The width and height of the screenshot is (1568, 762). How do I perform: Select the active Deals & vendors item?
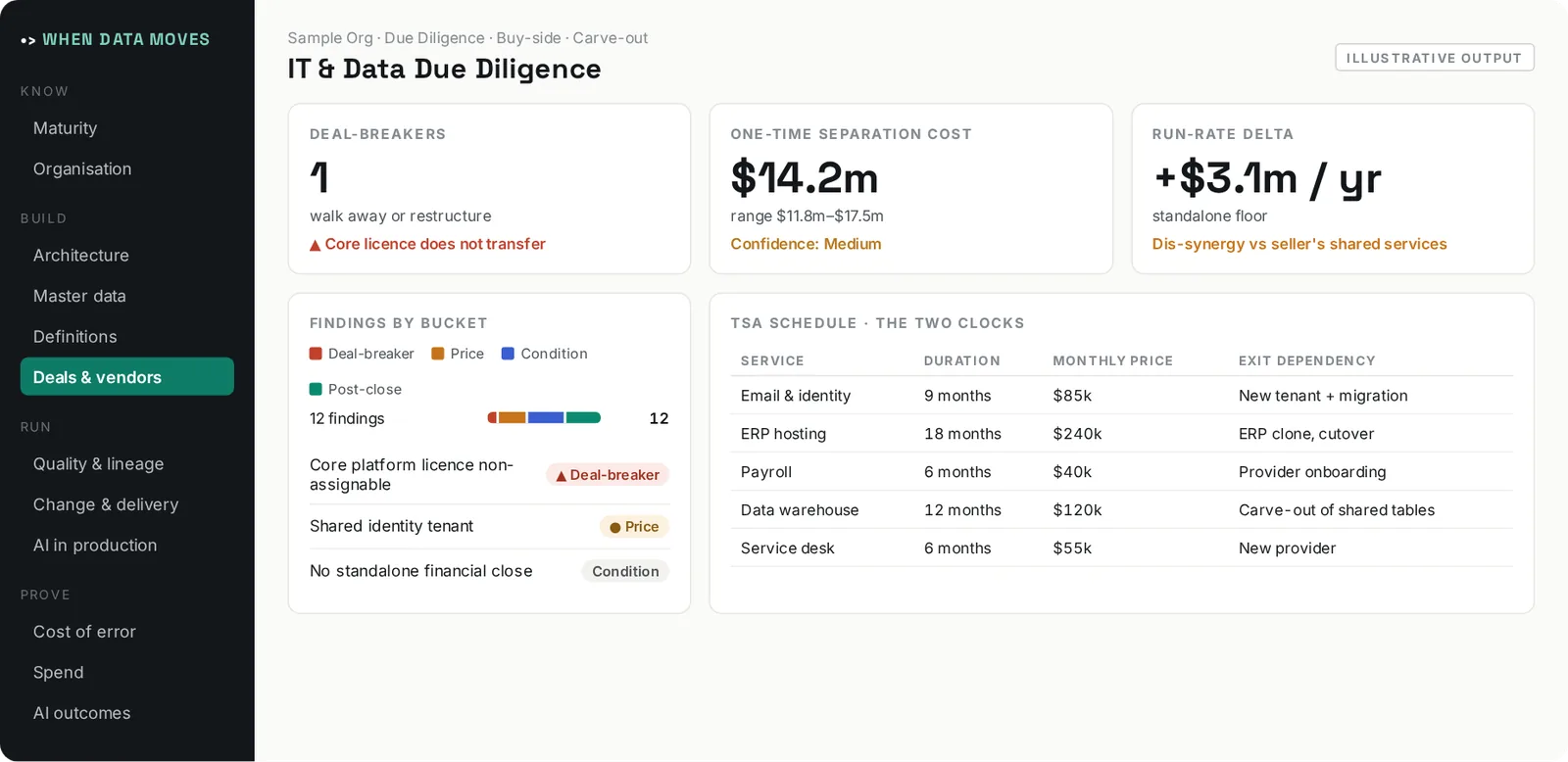click(127, 377)
